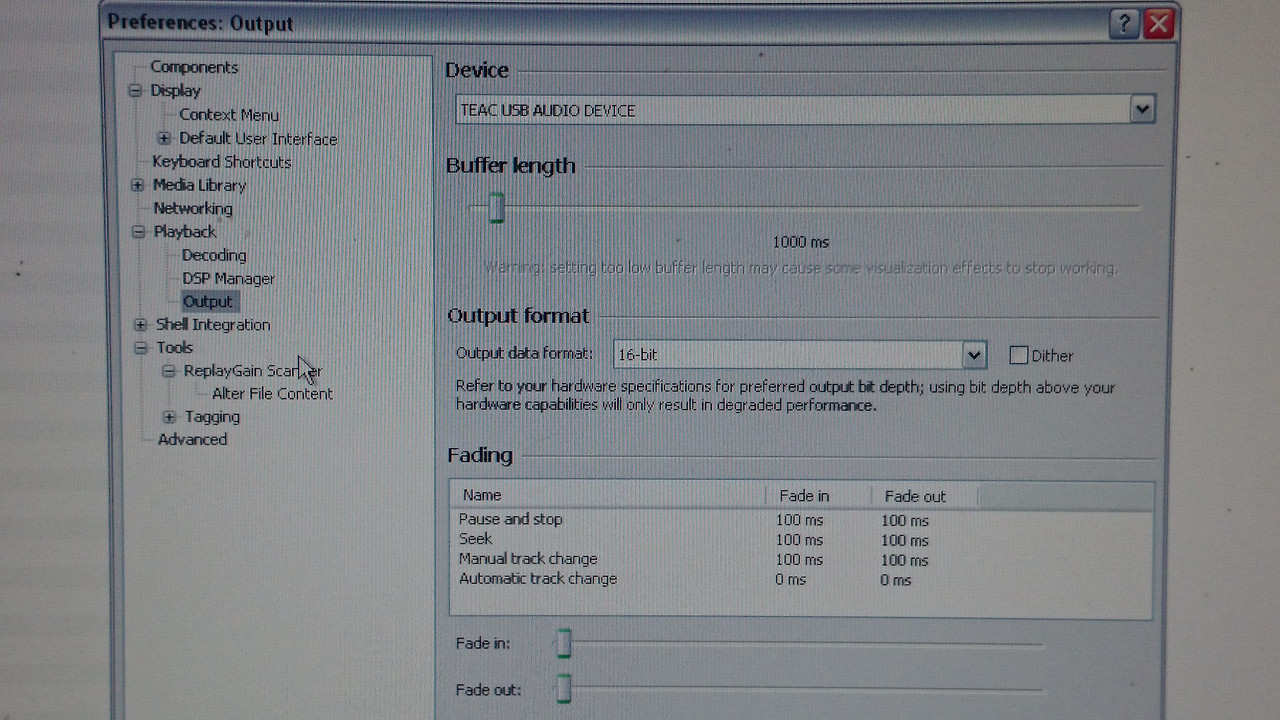Open the Output data format dropdown
Image resolution: width=1280 pixels, height=720 pixels.
(973, 355)
